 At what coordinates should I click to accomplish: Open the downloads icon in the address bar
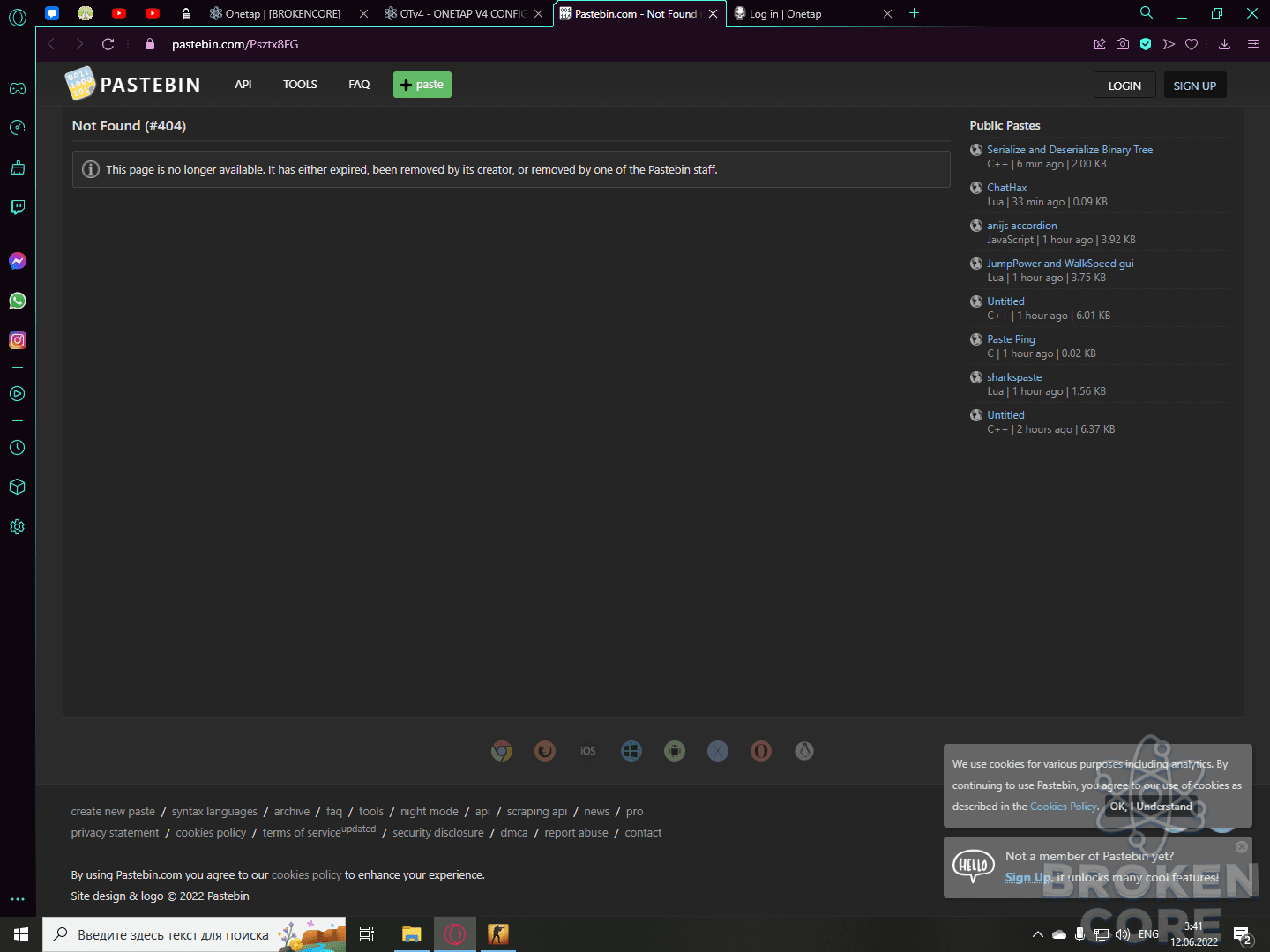coord(1225,44)
